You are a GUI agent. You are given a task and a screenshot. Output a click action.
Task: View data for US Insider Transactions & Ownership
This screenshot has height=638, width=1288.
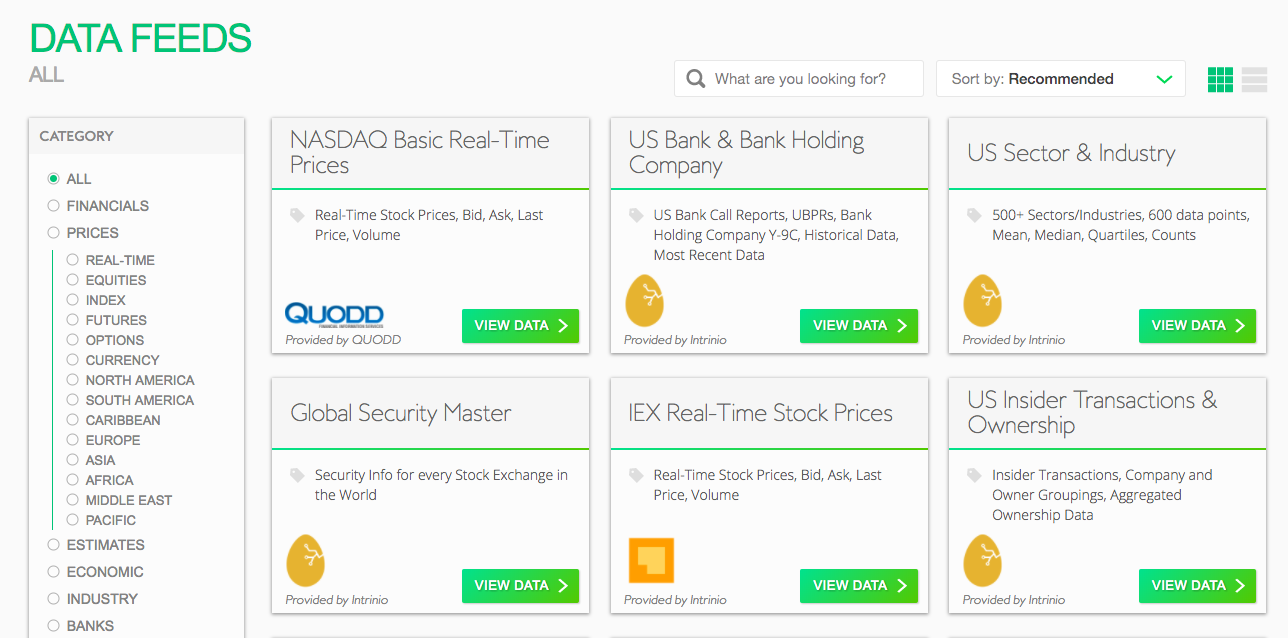click(x=1197, y=585)
